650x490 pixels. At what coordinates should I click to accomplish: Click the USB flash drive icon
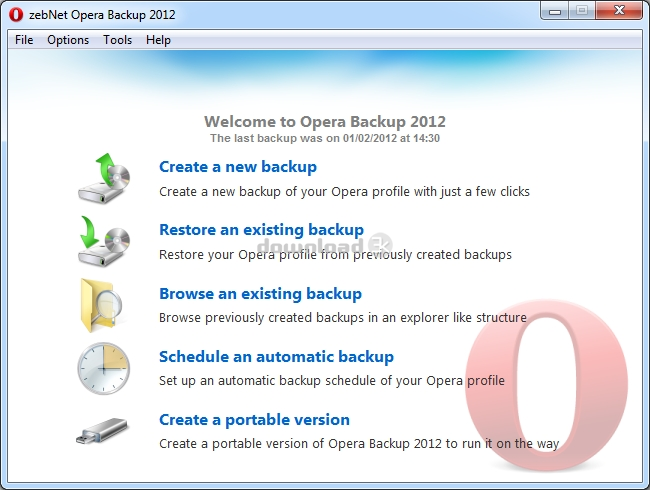coord(102,431)
